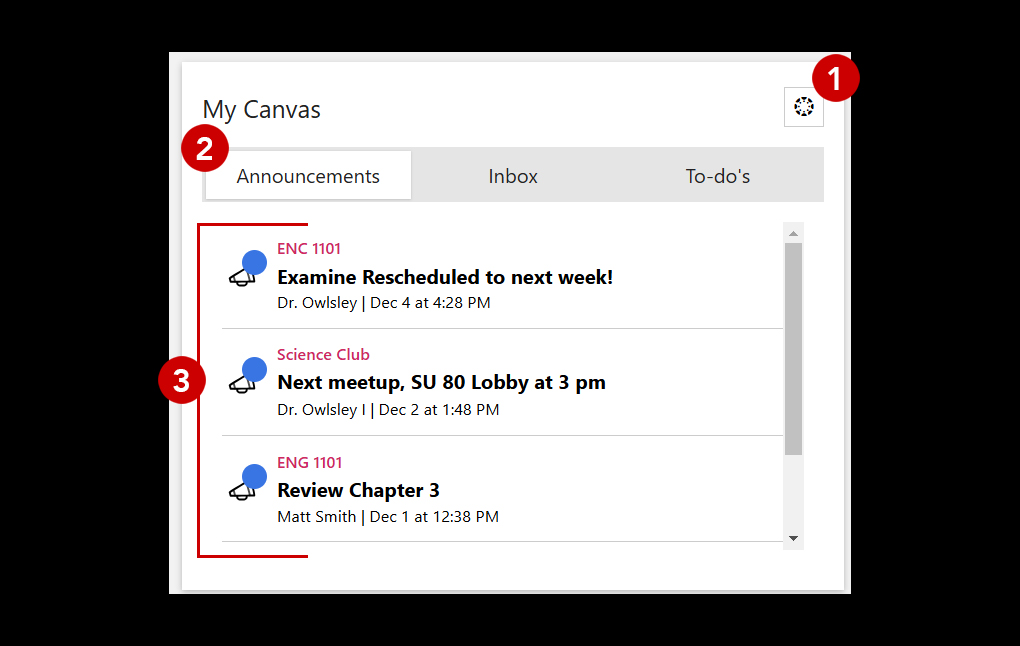Click the scrollbar up arrow
Screen dimensions: 1020x646
coord(794,233)
